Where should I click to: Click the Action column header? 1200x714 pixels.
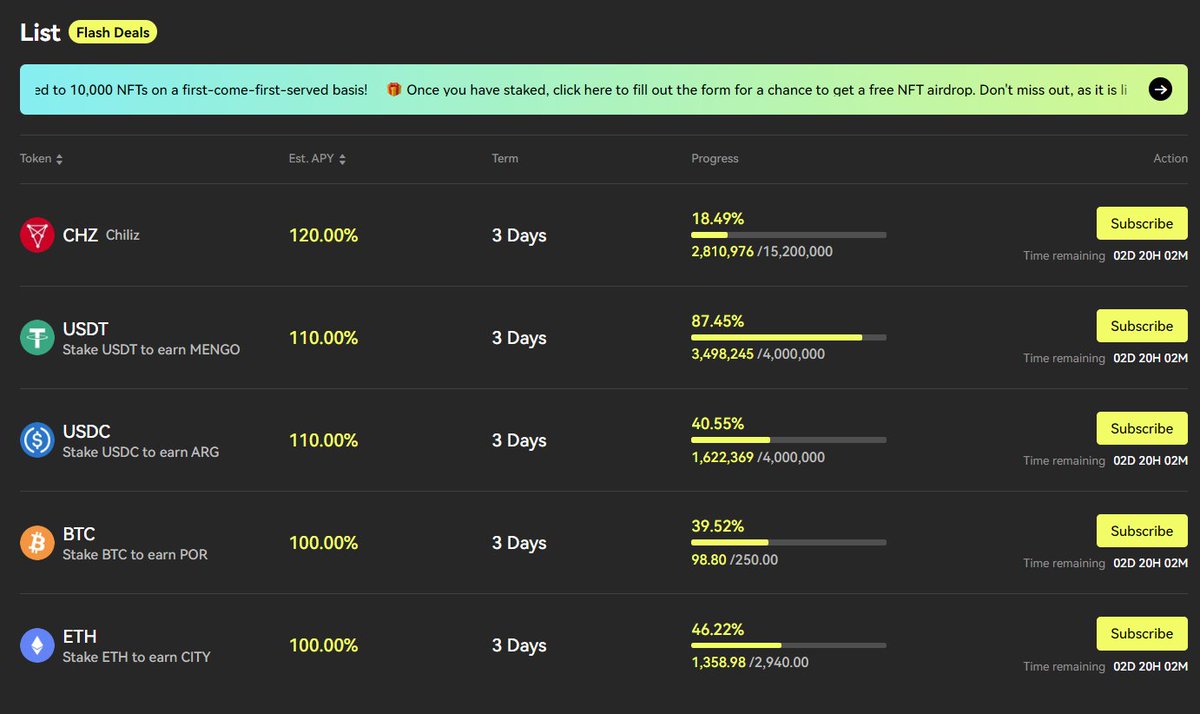(x=1171, y=159)
